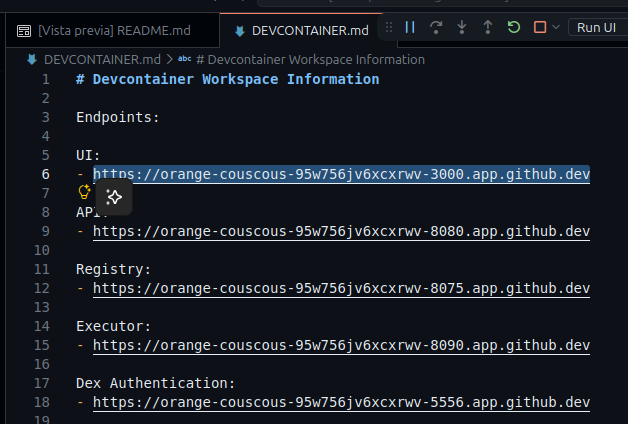Image resolution: width=628 pixels, height=424 pixels.
Task: Open the API endpoint link ending -8080
Action: (341, 231)
